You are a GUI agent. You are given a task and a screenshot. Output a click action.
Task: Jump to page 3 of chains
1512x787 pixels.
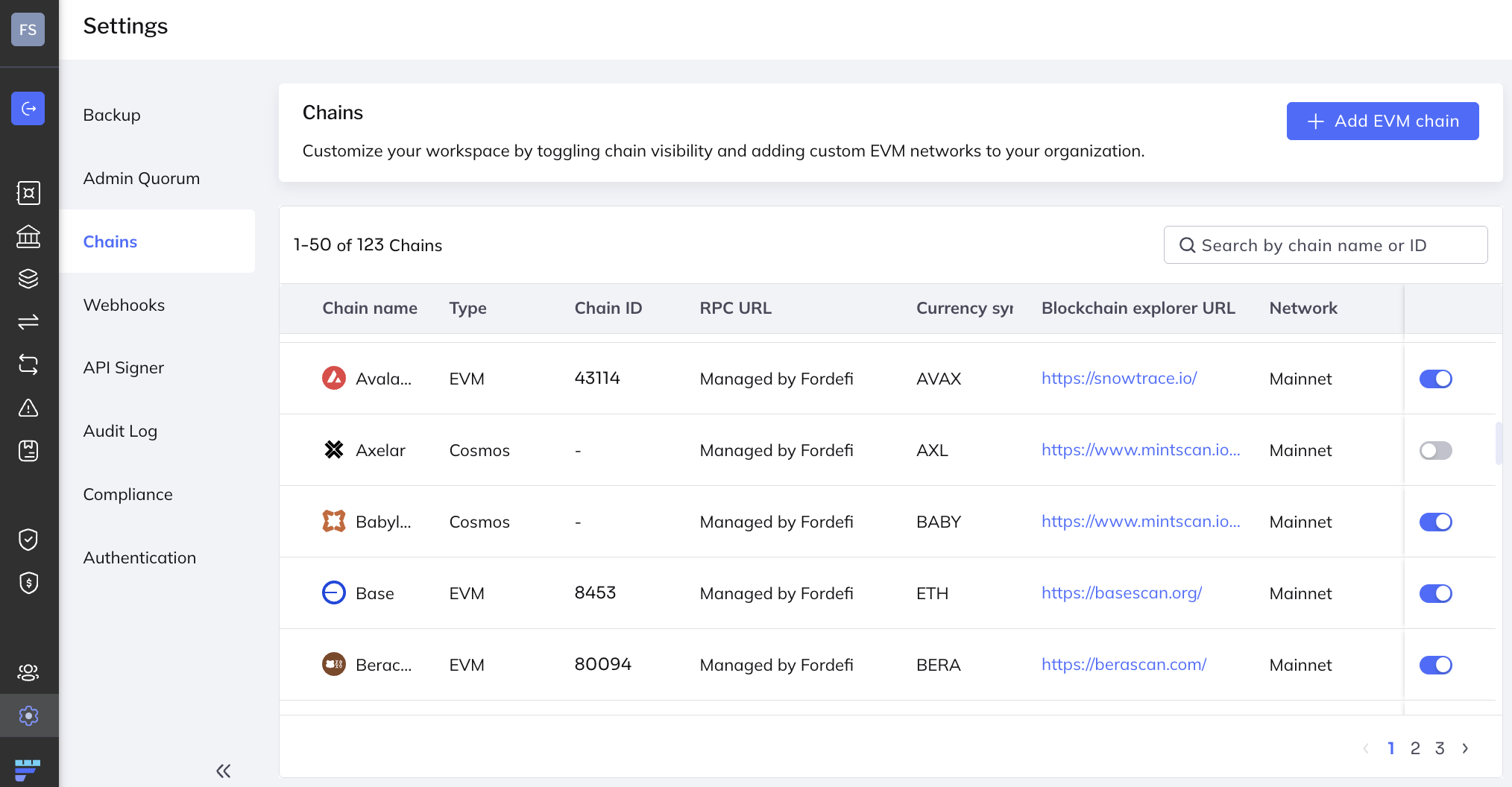(x=1440, y=748)
